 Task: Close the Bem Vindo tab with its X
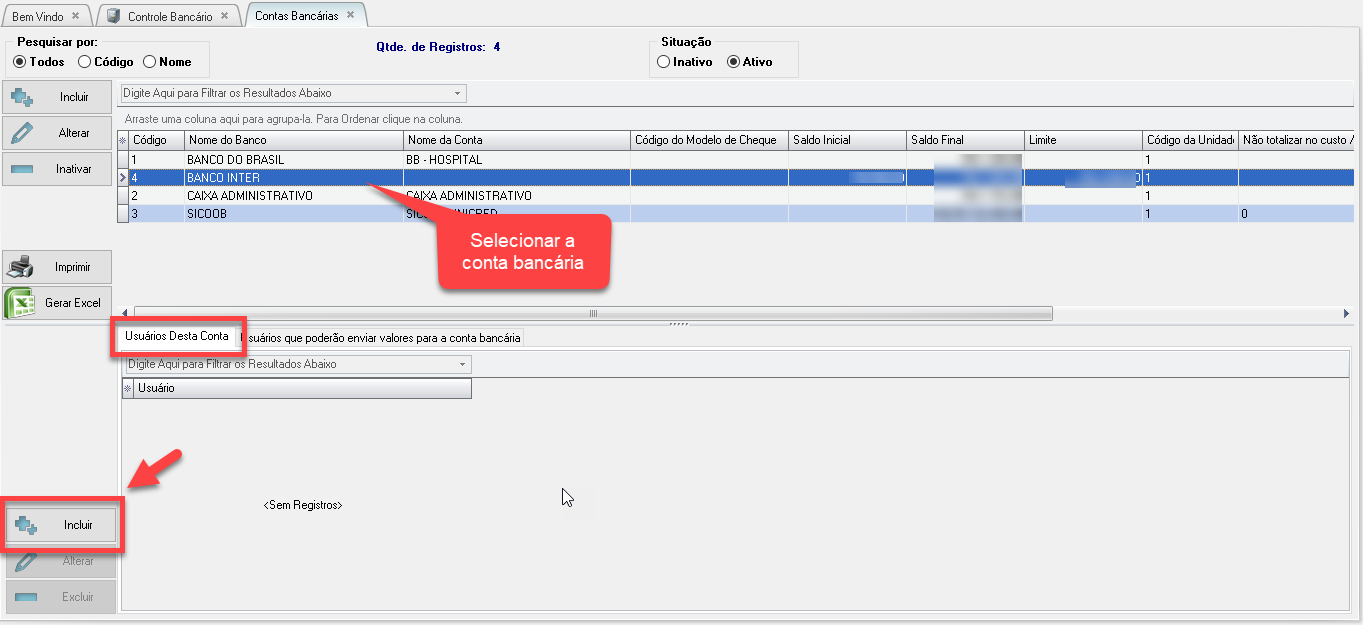[x=75, y=16]
